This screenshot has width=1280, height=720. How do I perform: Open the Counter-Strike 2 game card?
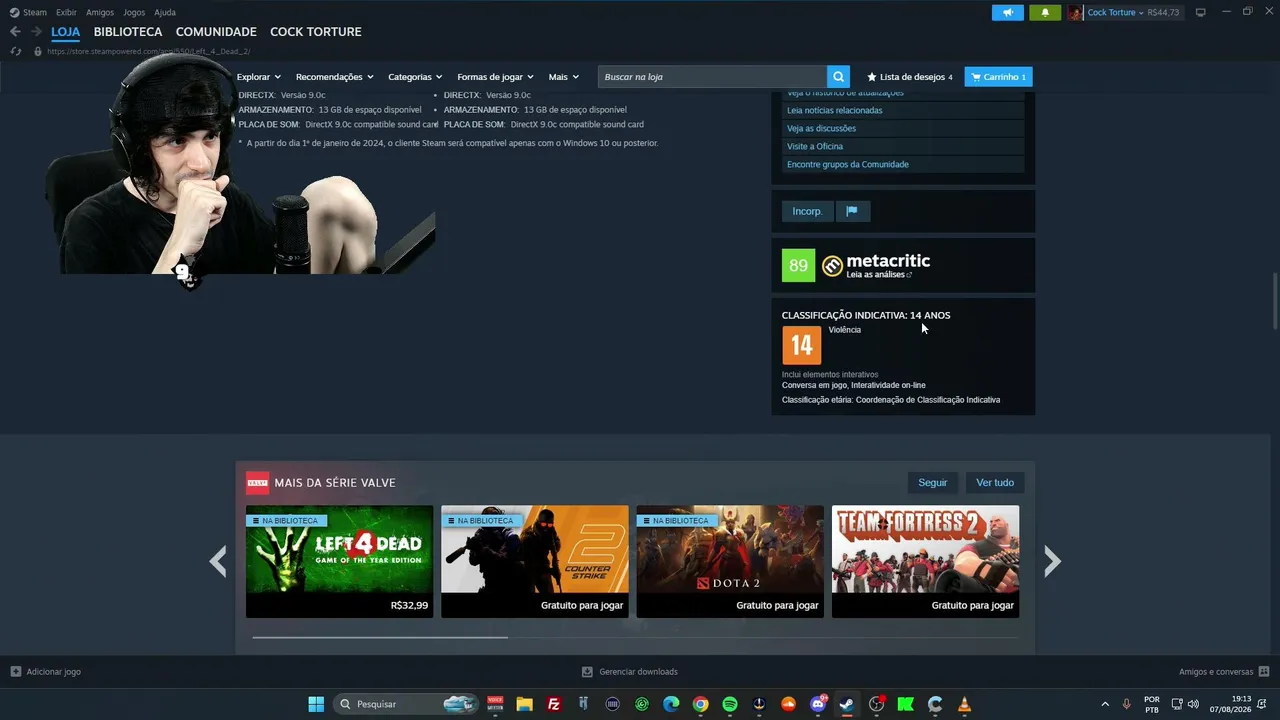(535, 561)
